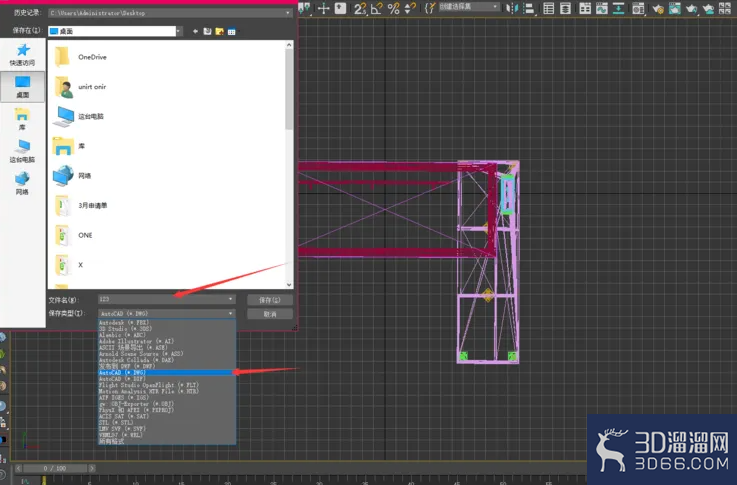Click the time slider showing 0 / 100
The height and width of the screenshot is (485, 737).
(x=55, y=468)
